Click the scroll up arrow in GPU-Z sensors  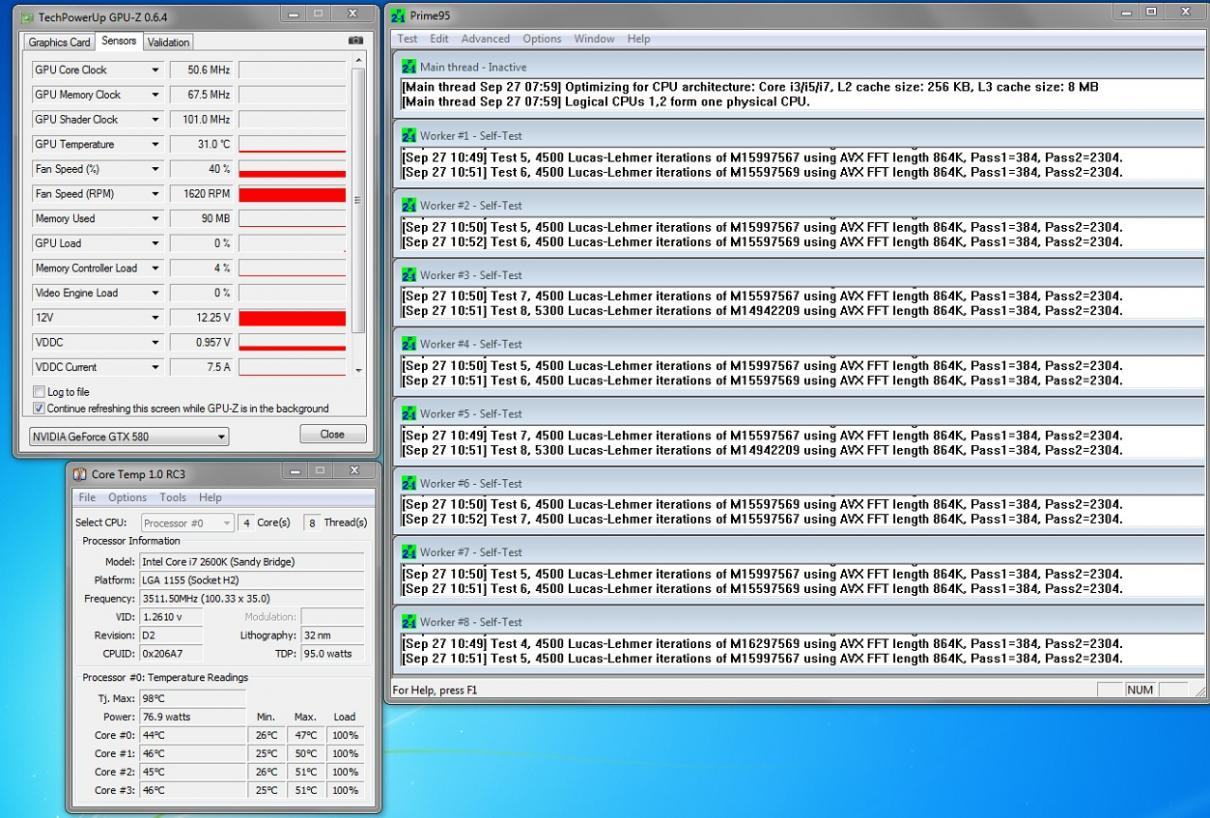point(359,62)
